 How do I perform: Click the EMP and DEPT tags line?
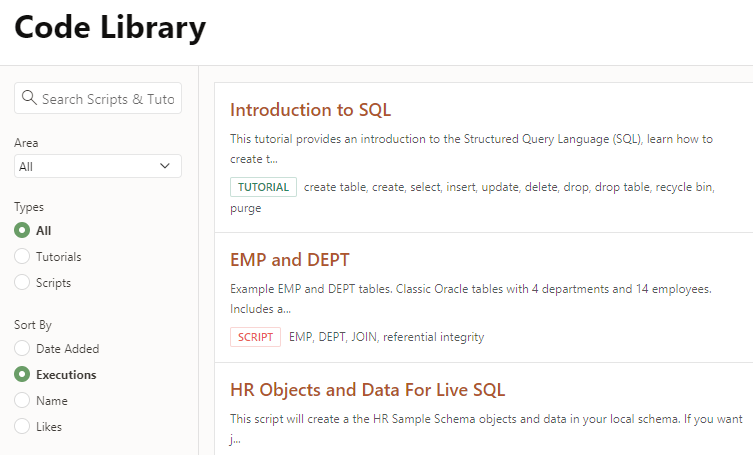point(387,337)
